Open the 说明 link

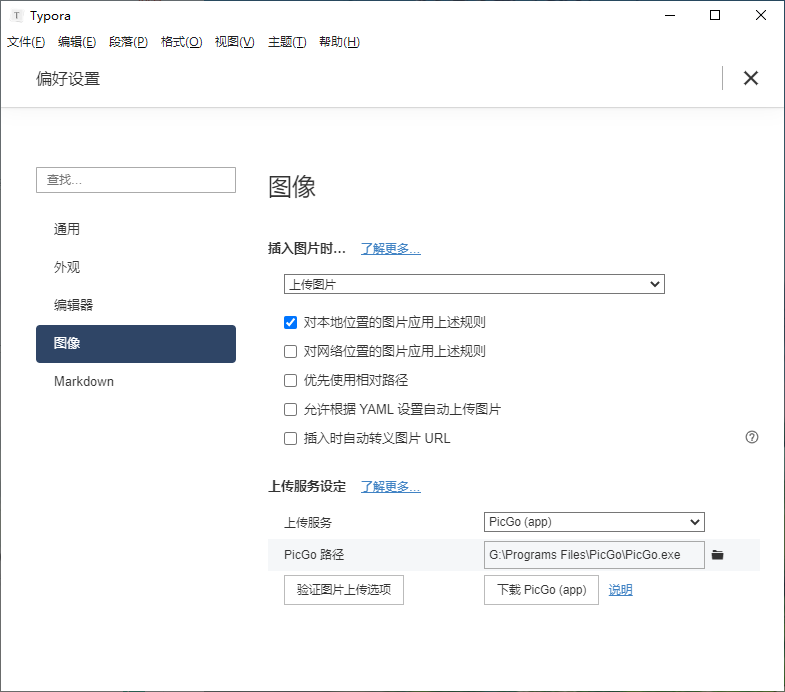(620, 590)
